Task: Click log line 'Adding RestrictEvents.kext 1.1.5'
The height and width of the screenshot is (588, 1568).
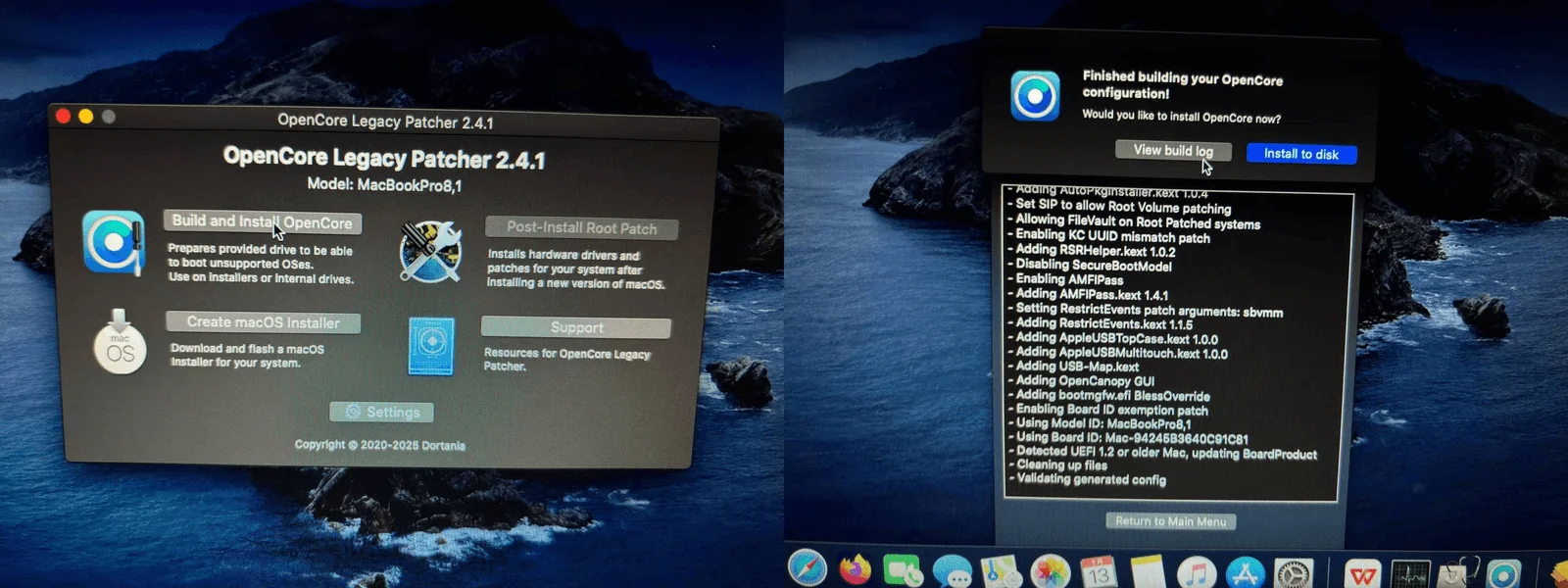Action: [1104, 323]
